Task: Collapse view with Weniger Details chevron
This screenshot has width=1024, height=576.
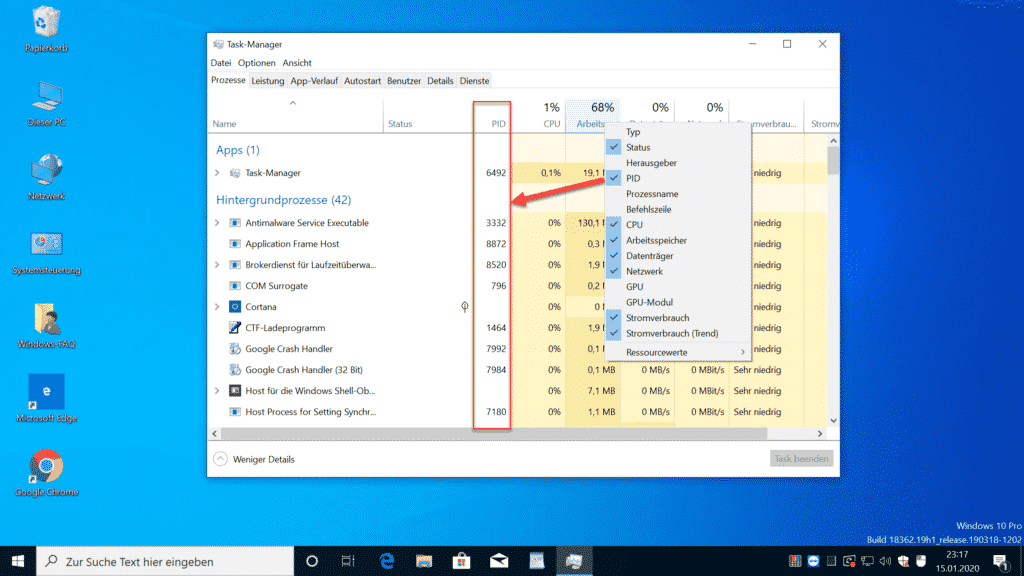Action: pos(221,459)
